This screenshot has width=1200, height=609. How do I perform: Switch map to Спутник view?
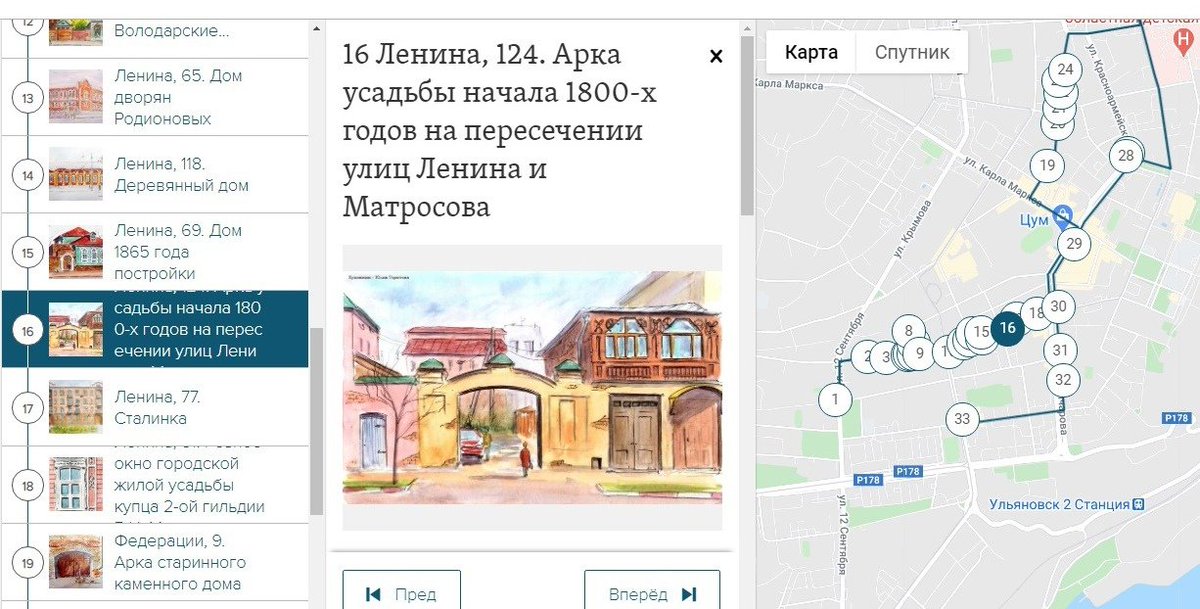(912, 53)
